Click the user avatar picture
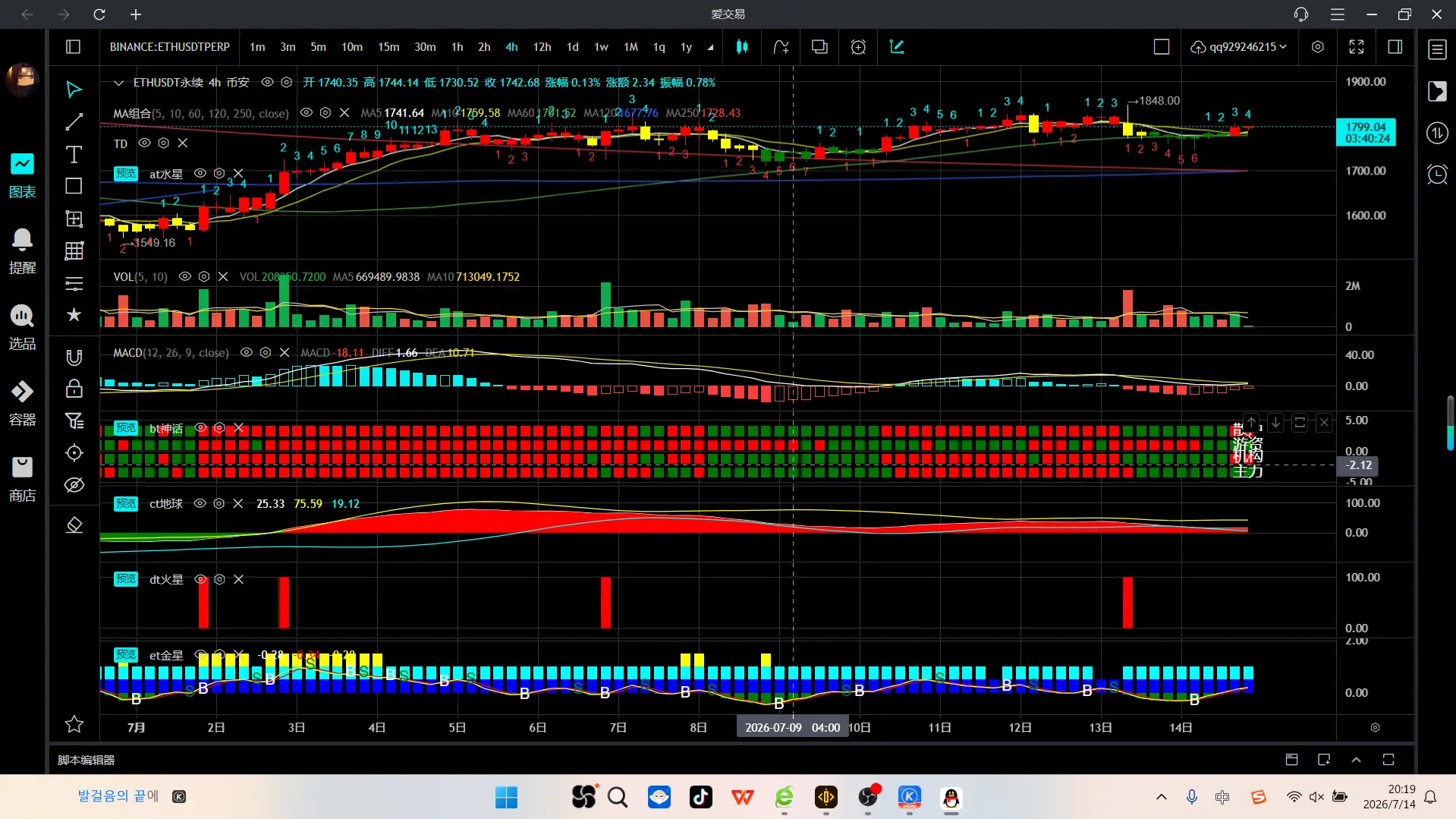The height and width of the screenshot is (819, 1456). [22, 79]
